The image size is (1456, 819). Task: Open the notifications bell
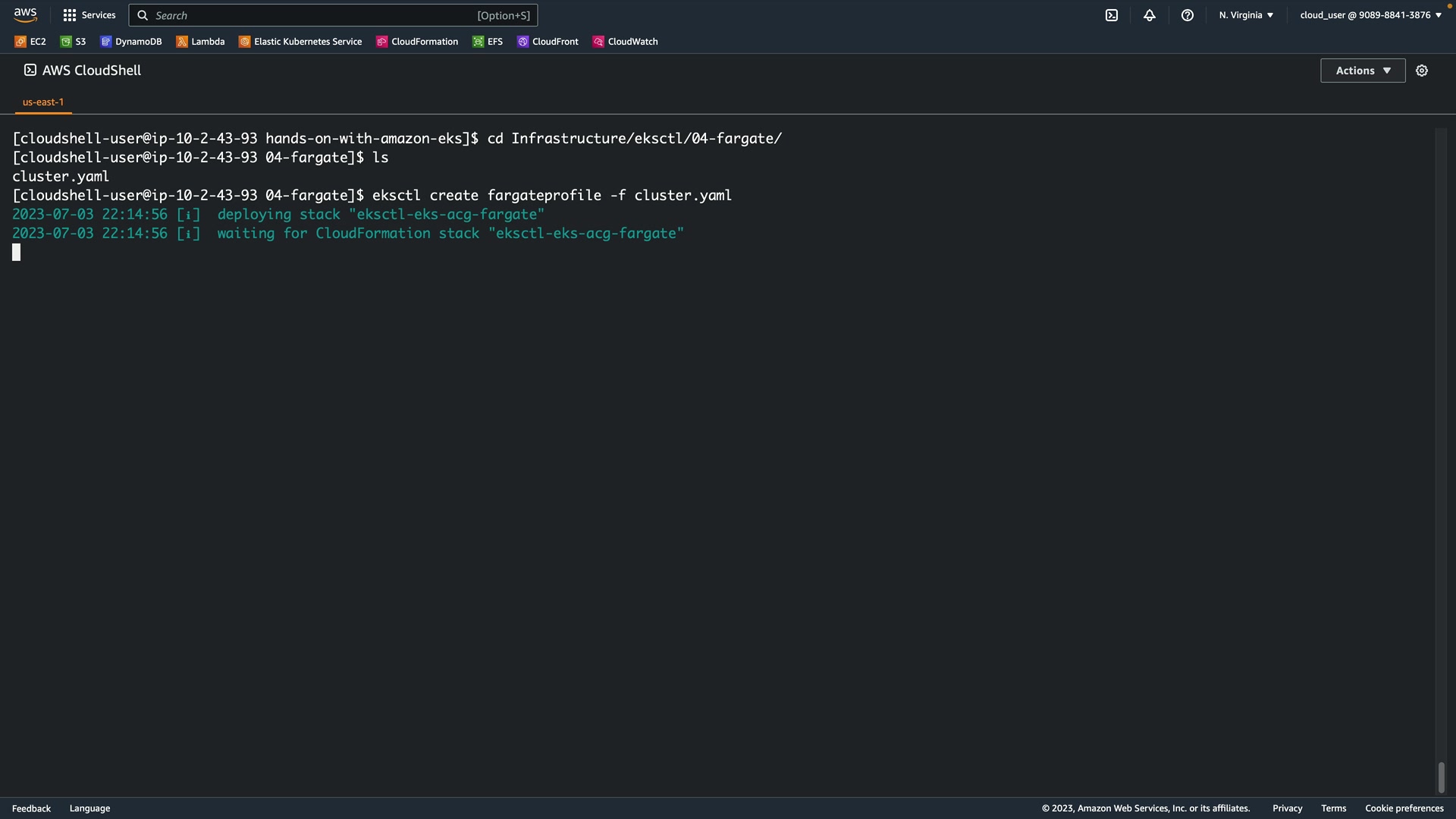point(1150,15)
